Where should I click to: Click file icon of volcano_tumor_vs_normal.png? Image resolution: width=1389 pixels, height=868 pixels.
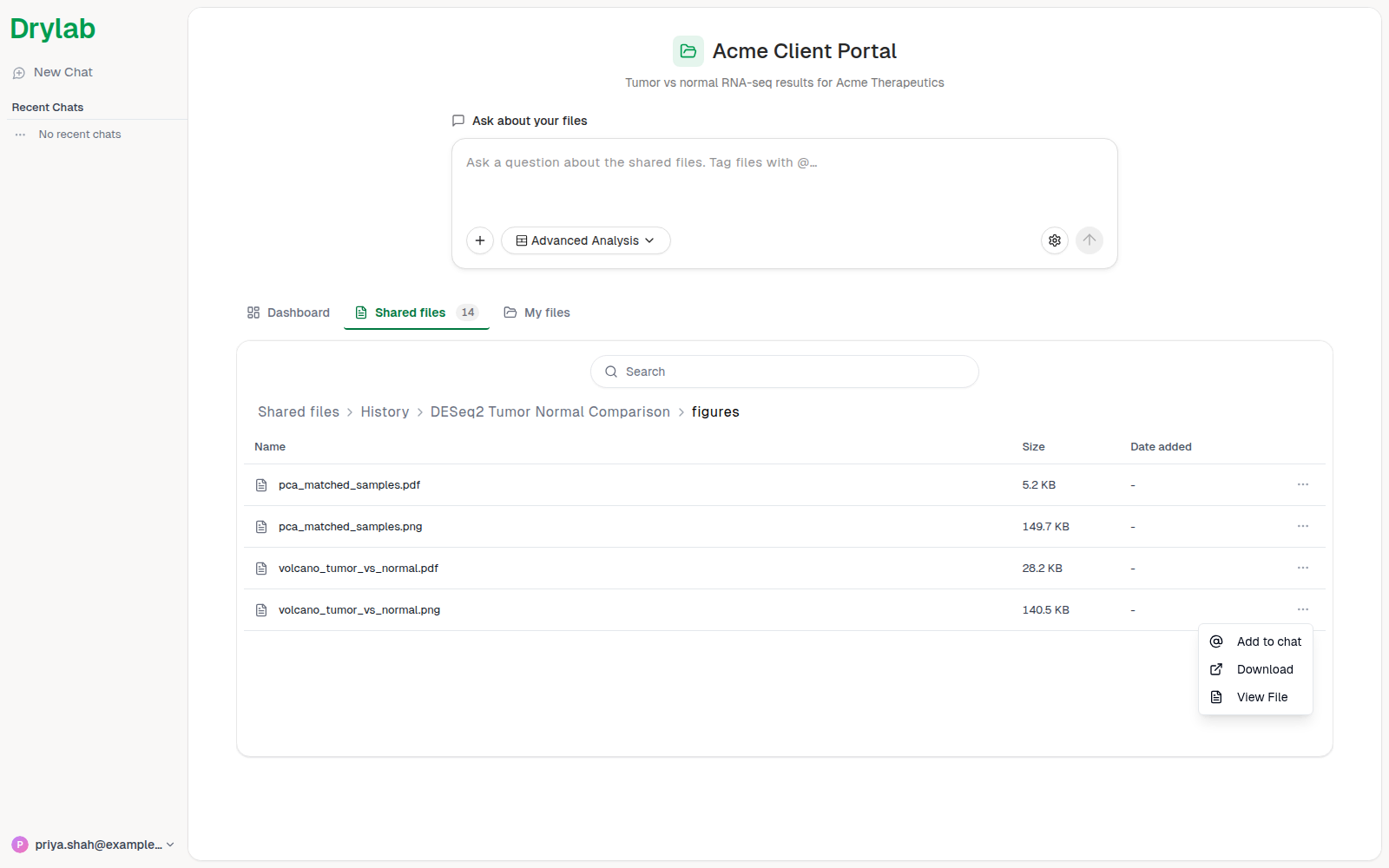261,610
